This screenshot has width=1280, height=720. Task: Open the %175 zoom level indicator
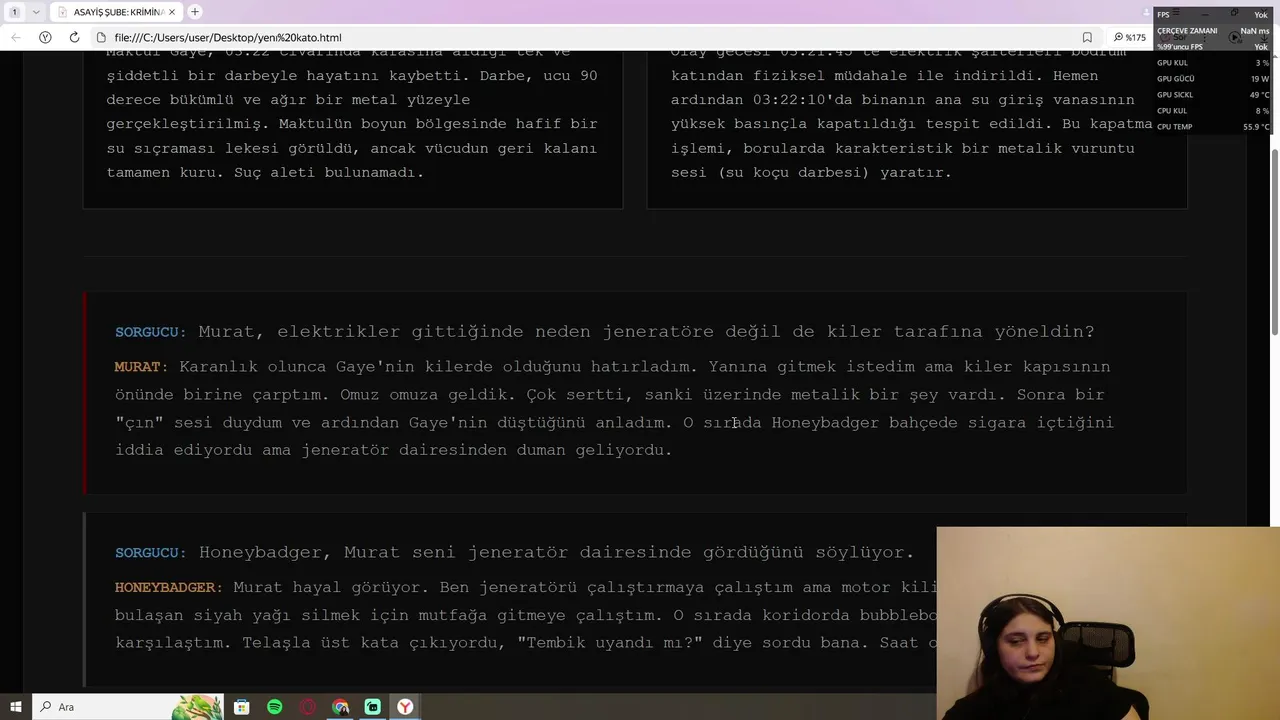[1130, 37]
